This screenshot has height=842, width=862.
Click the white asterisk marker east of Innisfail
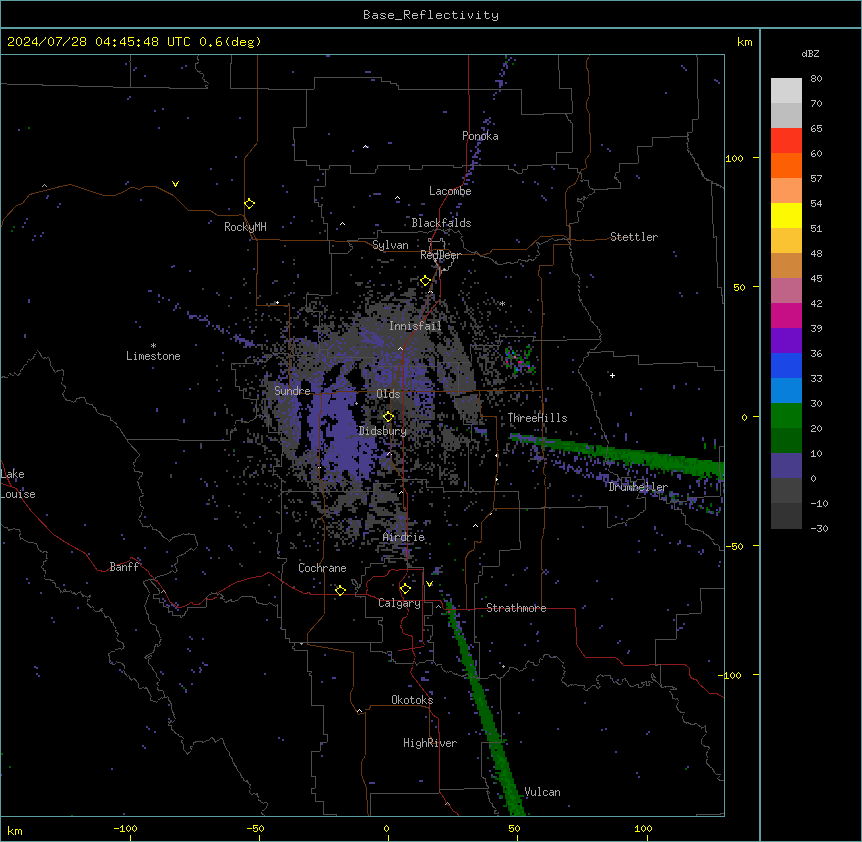pyautogui.click(x=502, y=303)
